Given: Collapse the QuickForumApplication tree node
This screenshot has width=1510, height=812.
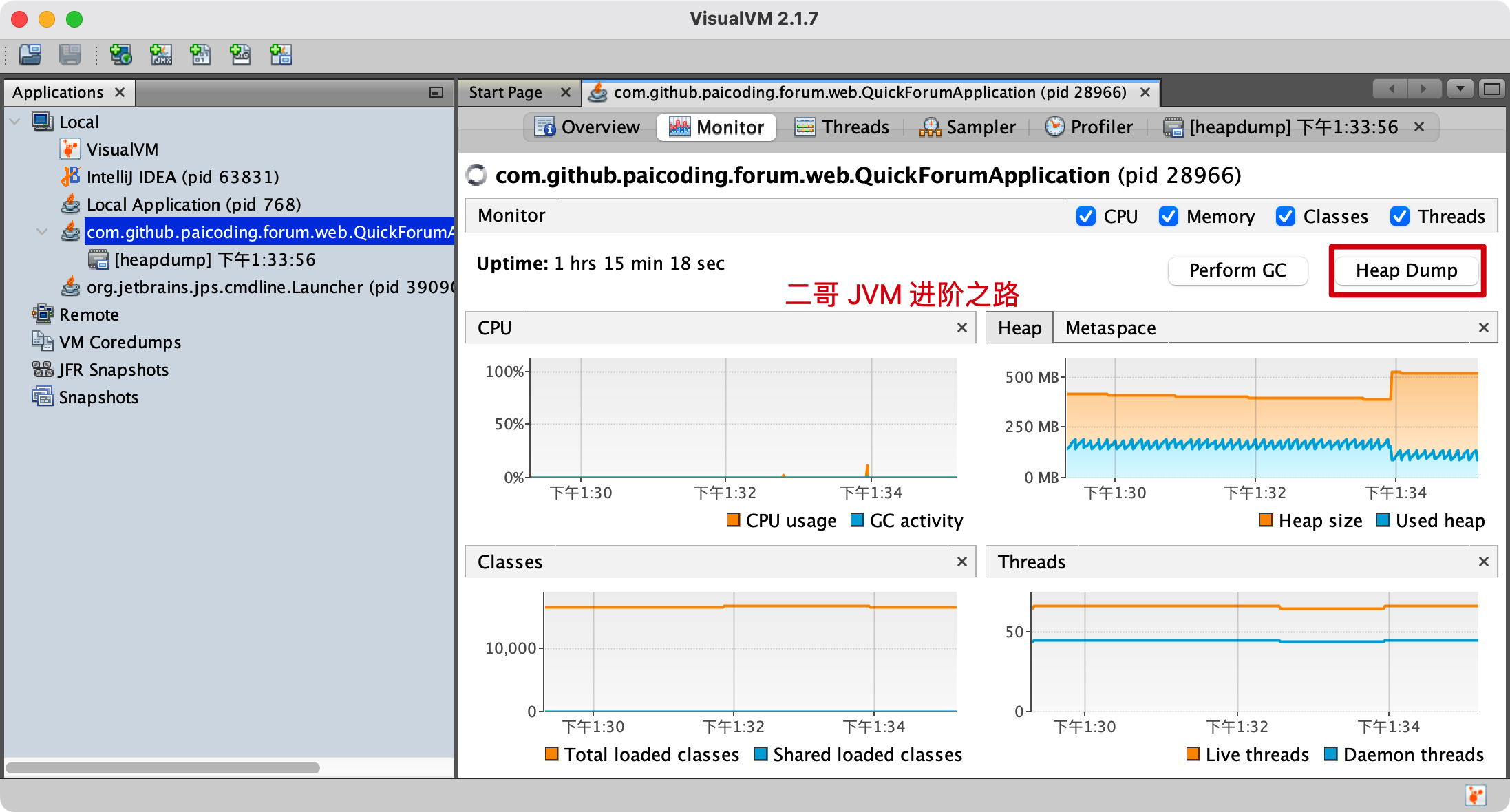Looking at the screenshot, I should click(42, 232).
